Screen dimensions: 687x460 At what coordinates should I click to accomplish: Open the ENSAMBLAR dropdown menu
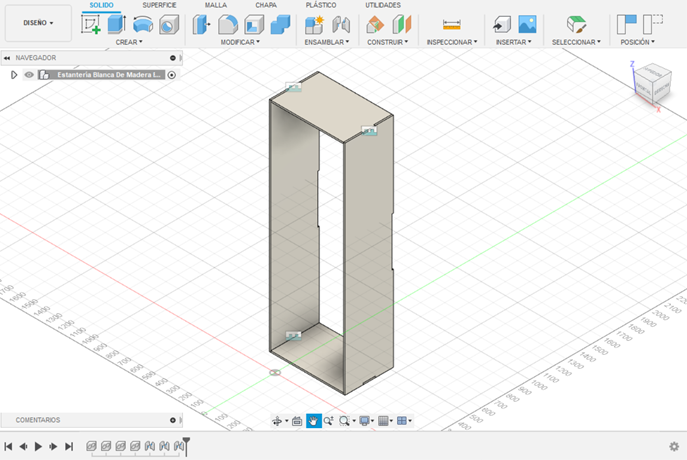coord(327,42)
